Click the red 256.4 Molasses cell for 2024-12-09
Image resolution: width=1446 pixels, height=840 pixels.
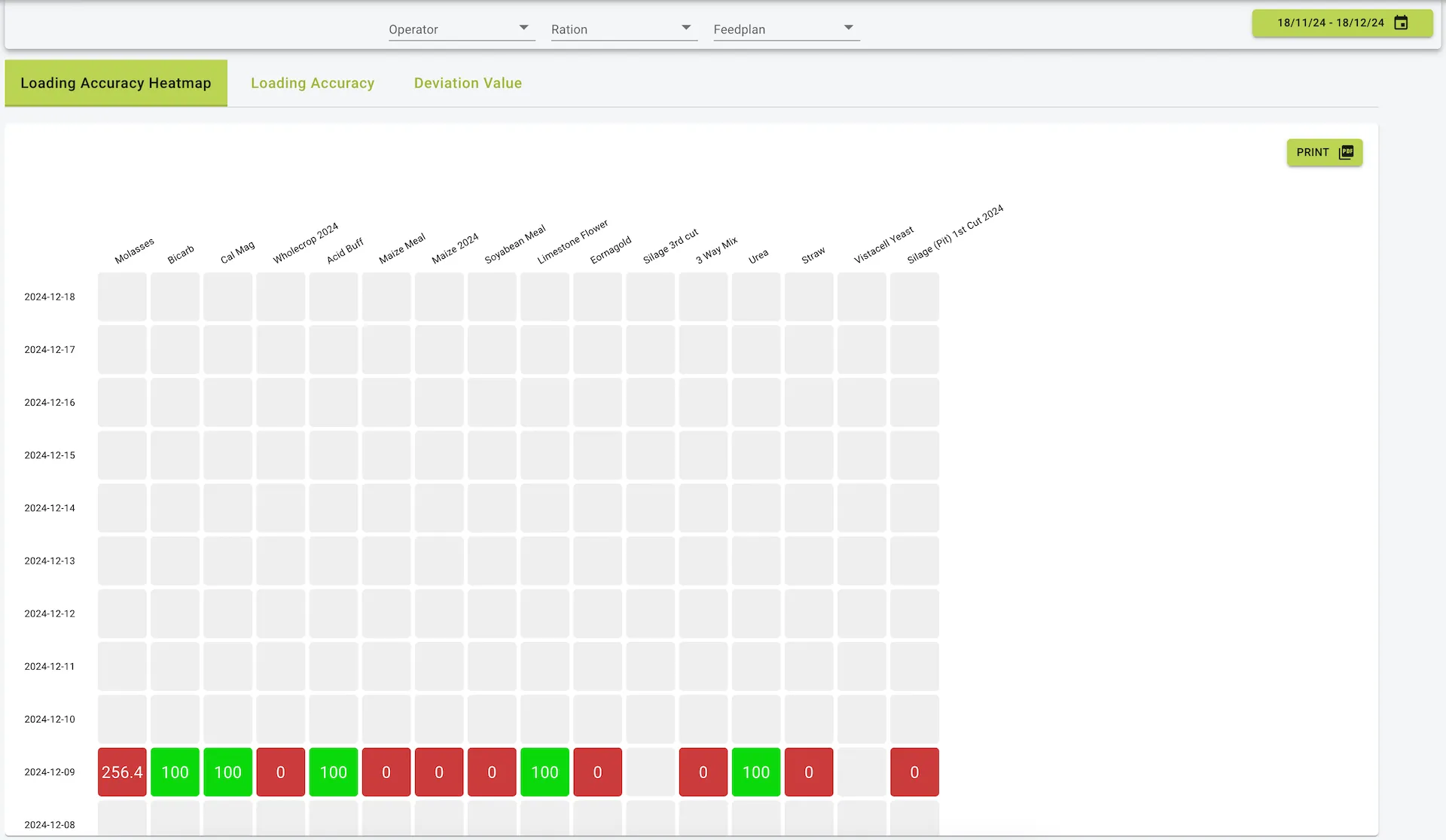click(122, 772)
